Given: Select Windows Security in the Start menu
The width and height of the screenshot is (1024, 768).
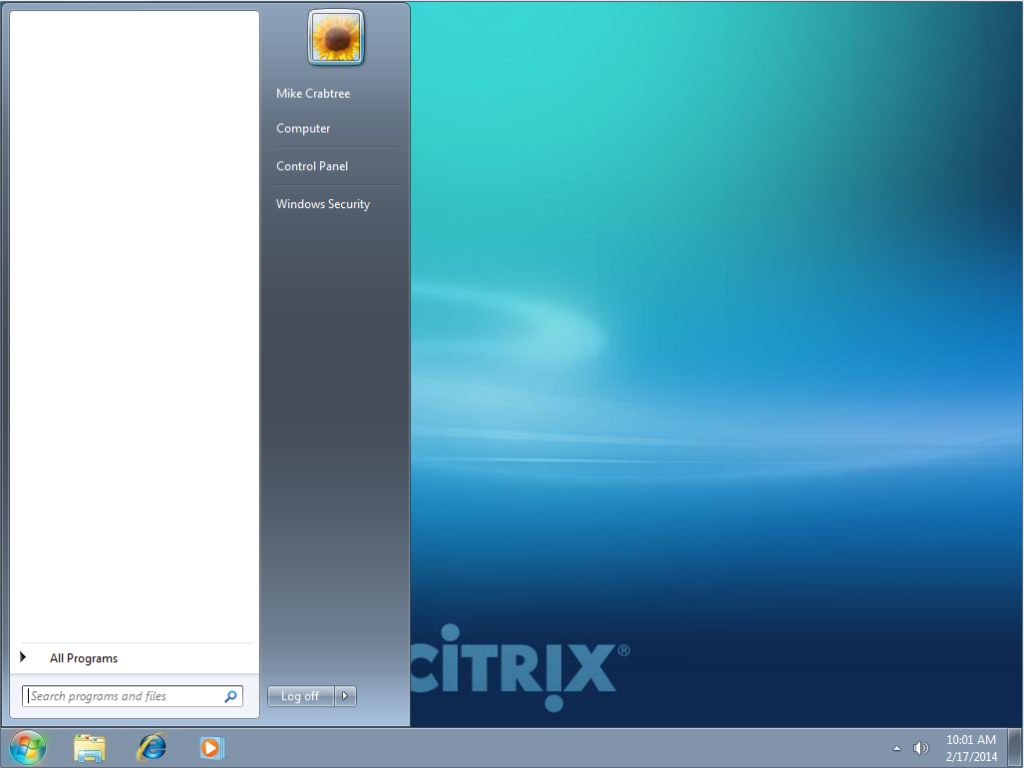Looking at the screenshot, I should tap(323, 203).
